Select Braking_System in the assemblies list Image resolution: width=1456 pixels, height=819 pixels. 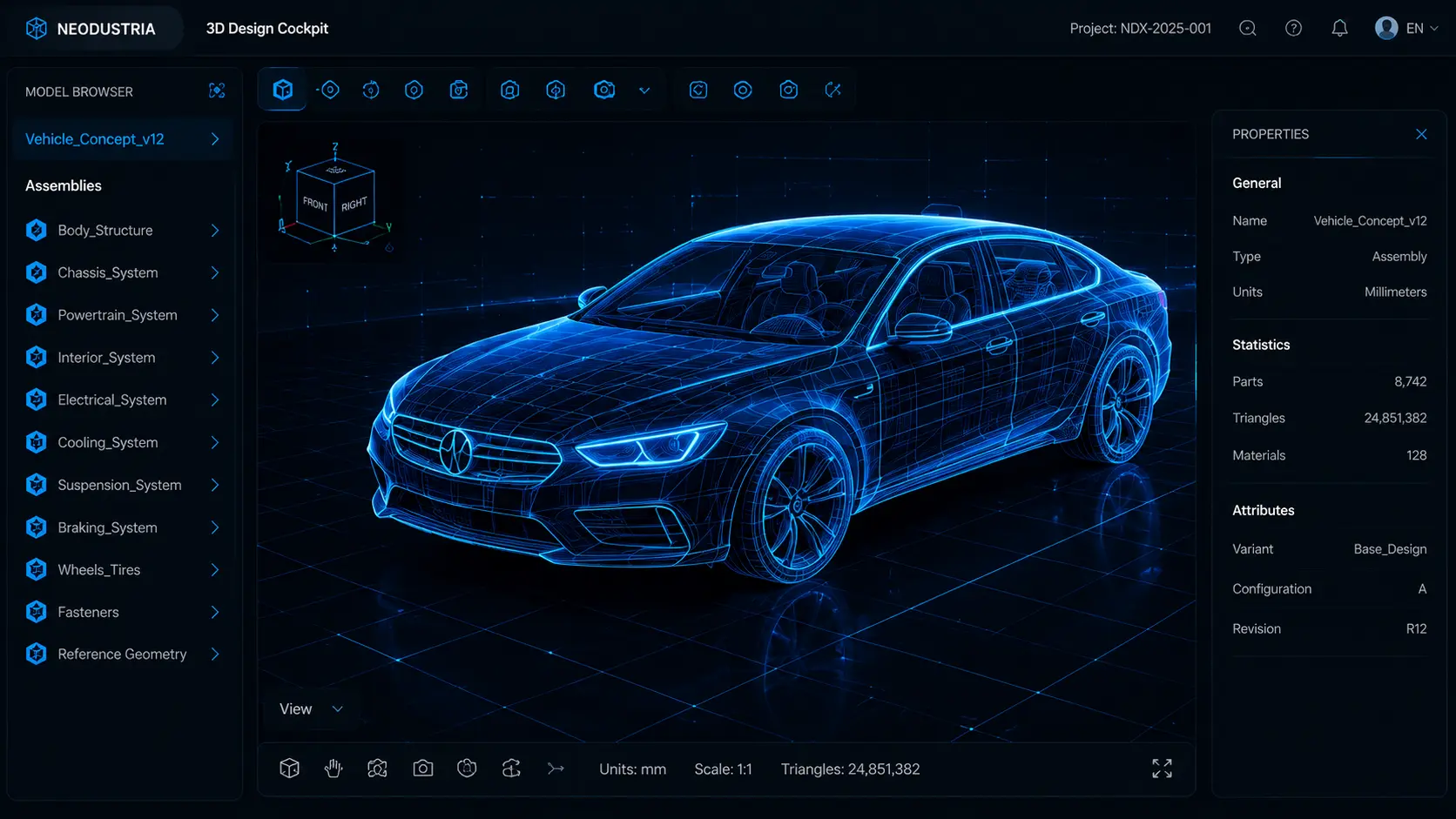coord(122,527)
